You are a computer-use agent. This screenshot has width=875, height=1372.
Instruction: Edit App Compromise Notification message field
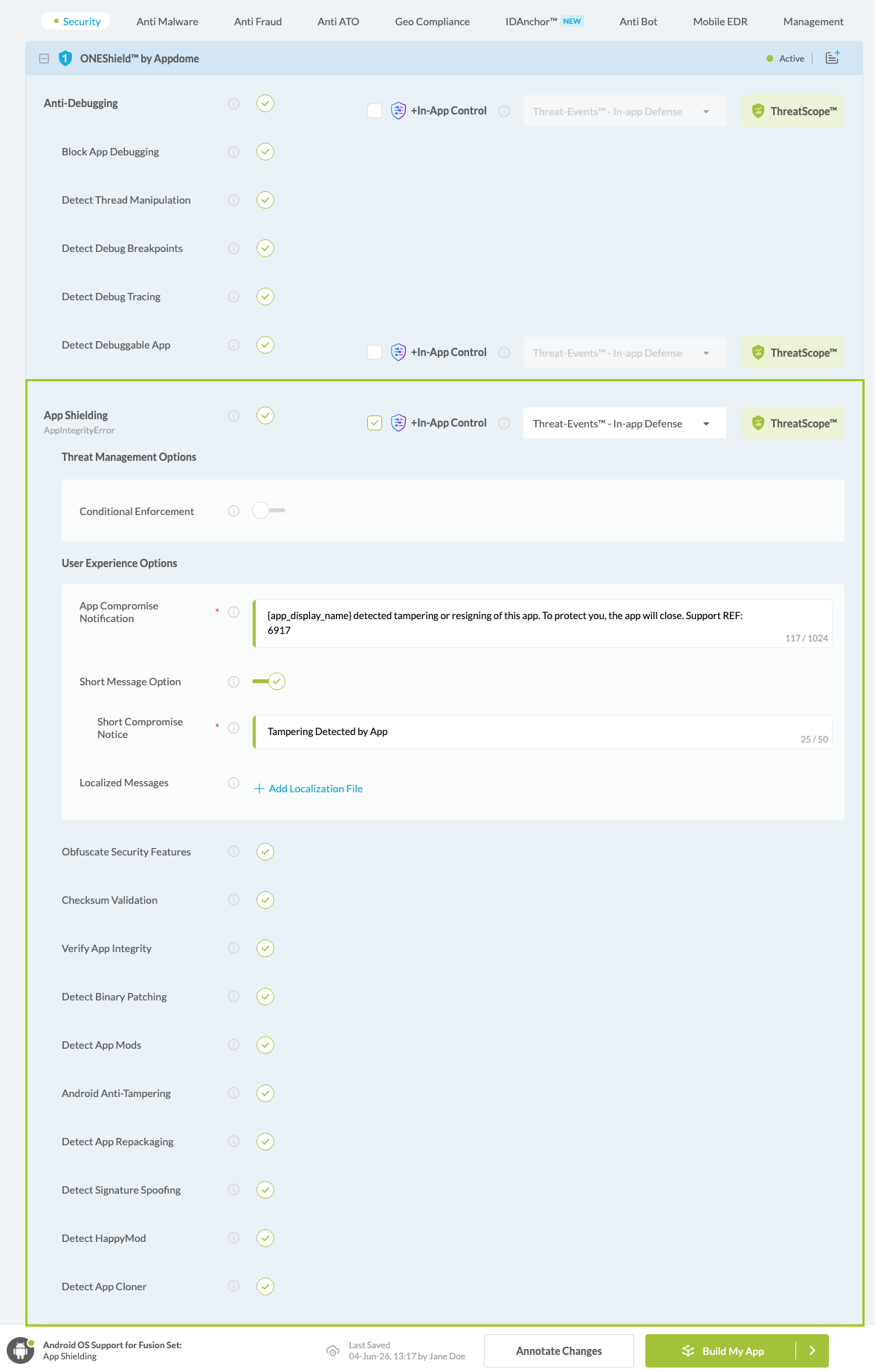543,624
